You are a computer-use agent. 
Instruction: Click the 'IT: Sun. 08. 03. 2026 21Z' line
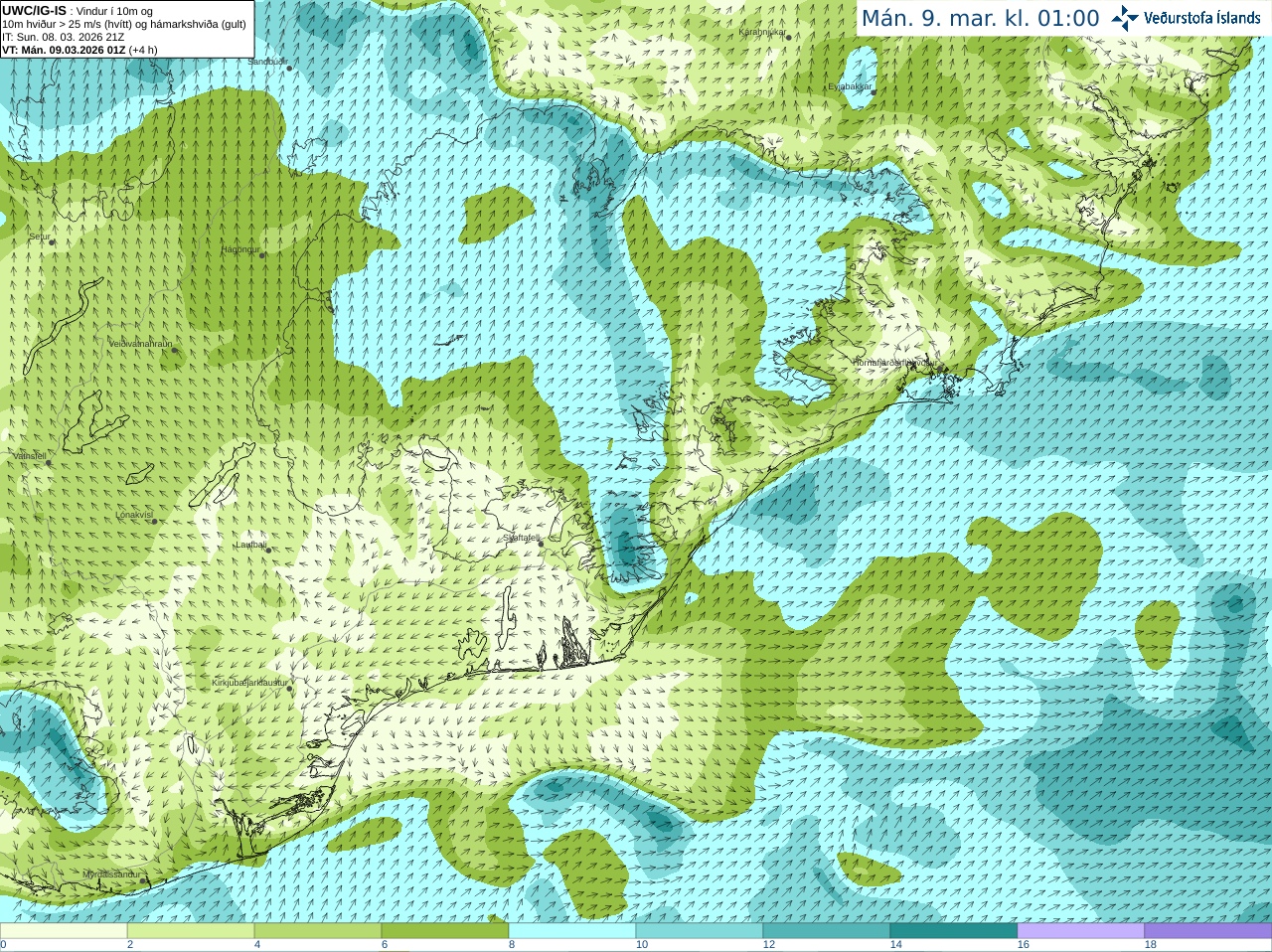pos(64,37)
